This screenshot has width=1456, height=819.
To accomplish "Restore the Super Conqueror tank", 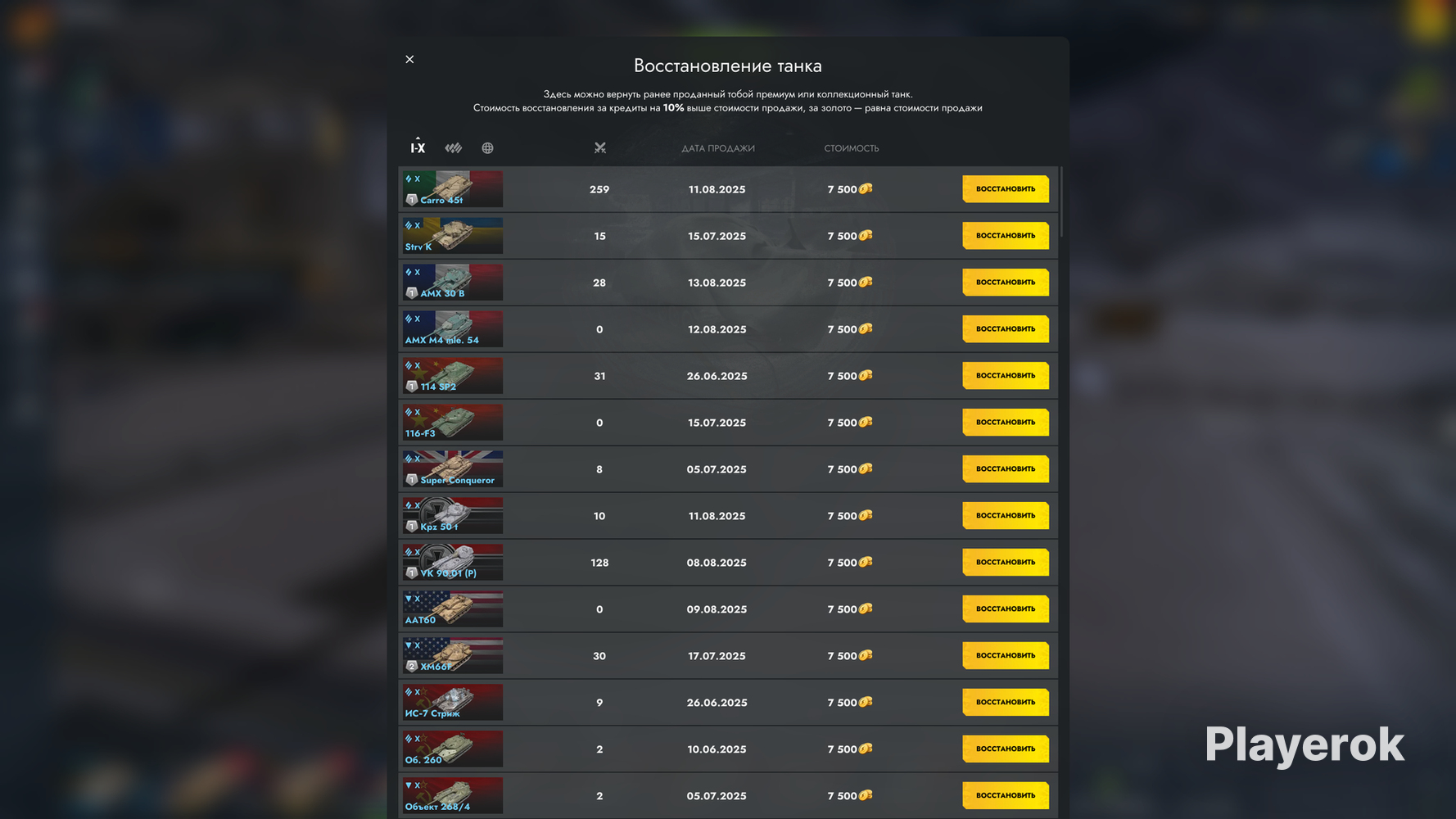I will pos(1006,469).
